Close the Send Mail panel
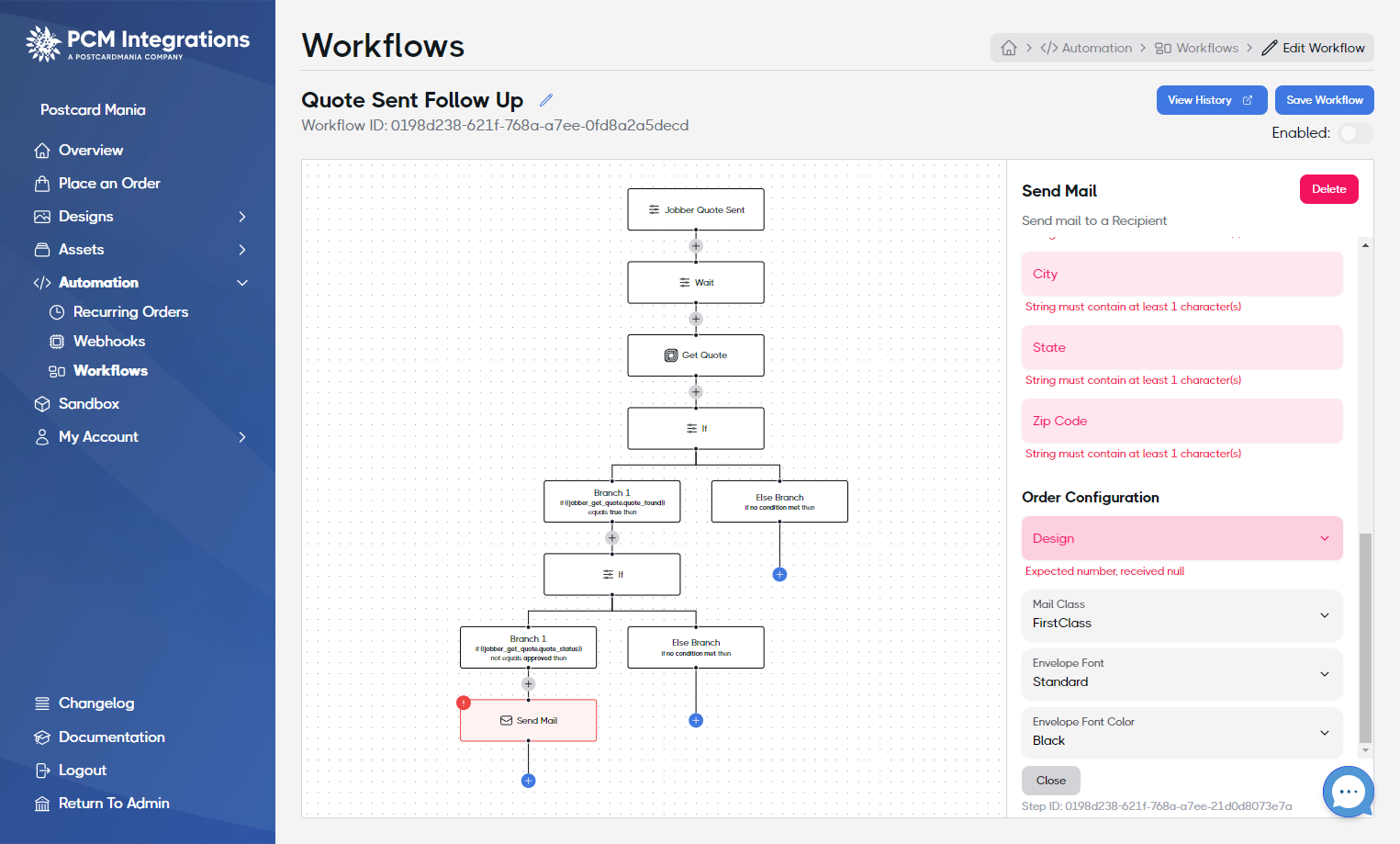The image size is (1400, 844). tap(1050, 781)
